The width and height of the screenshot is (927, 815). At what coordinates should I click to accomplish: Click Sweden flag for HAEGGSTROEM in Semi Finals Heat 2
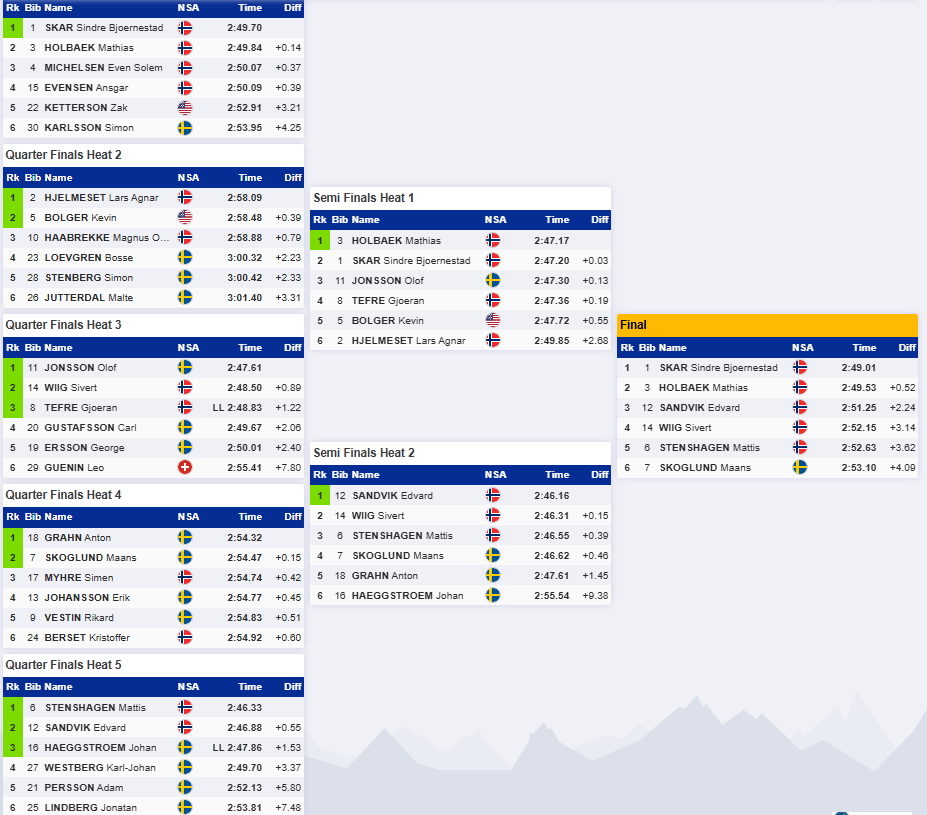(492, 595)
